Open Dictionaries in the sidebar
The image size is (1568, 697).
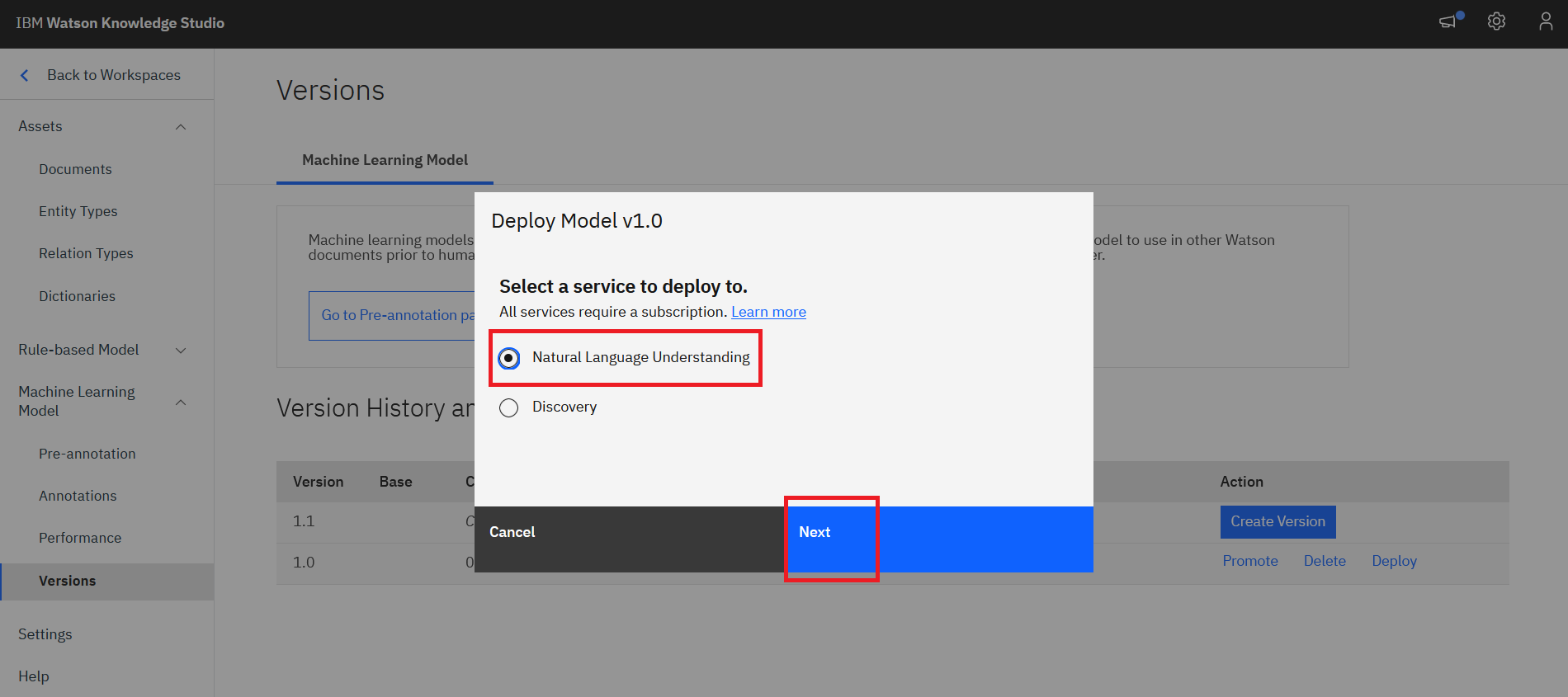coord(77,296)
